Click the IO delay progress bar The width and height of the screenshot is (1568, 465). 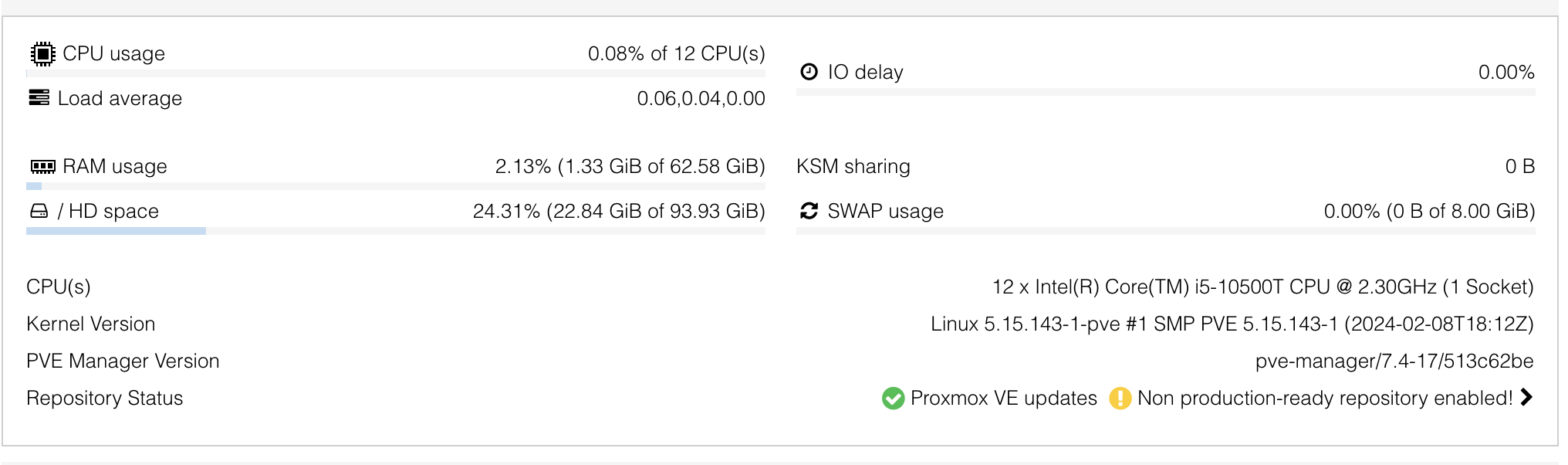(x=1165, y=92)
